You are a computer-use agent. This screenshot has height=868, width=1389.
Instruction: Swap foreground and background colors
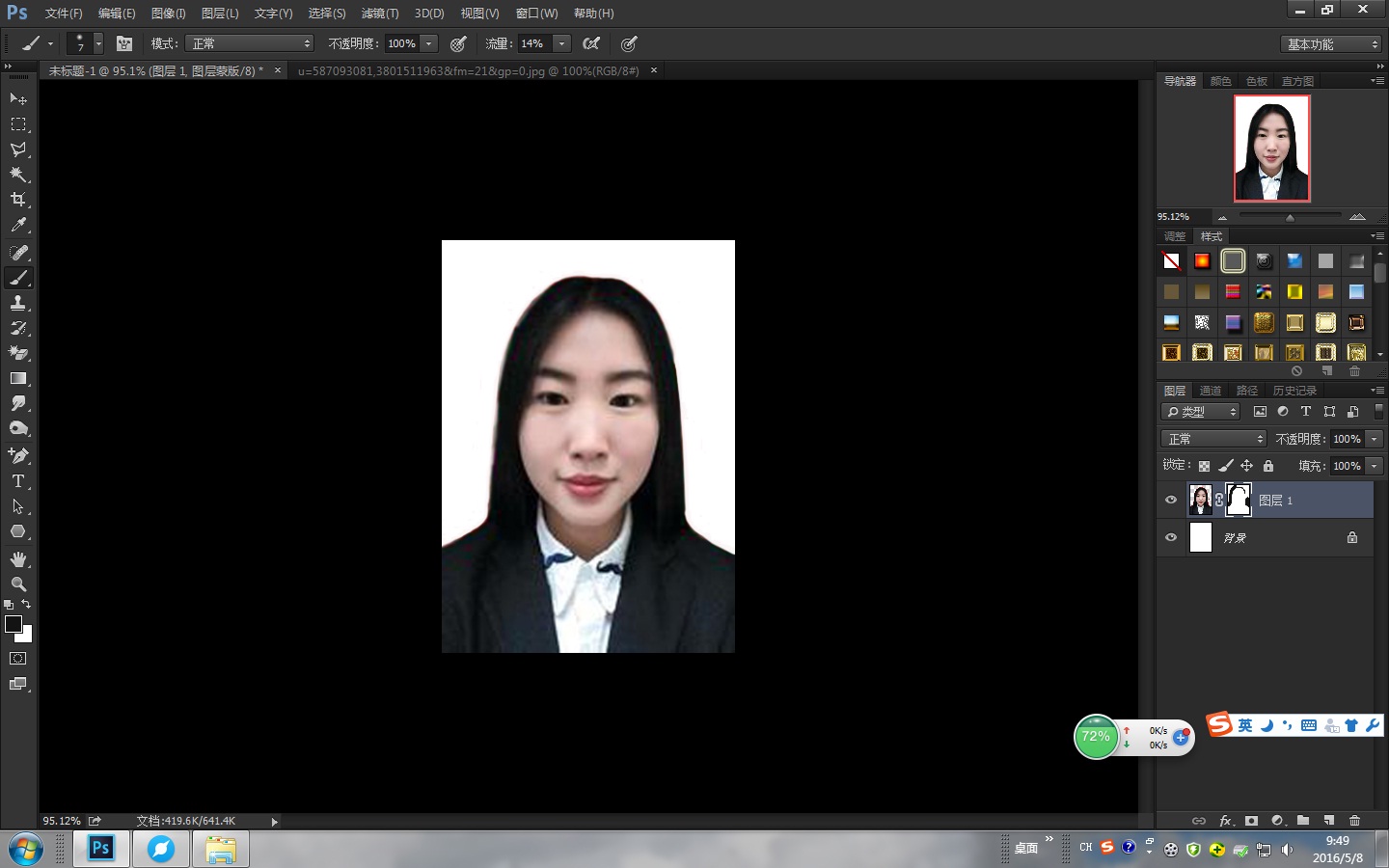26,604
